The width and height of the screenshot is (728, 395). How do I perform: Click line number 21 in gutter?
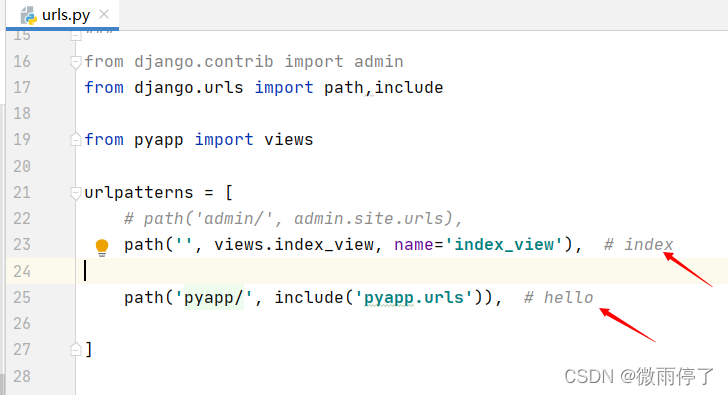coord(22,192)
